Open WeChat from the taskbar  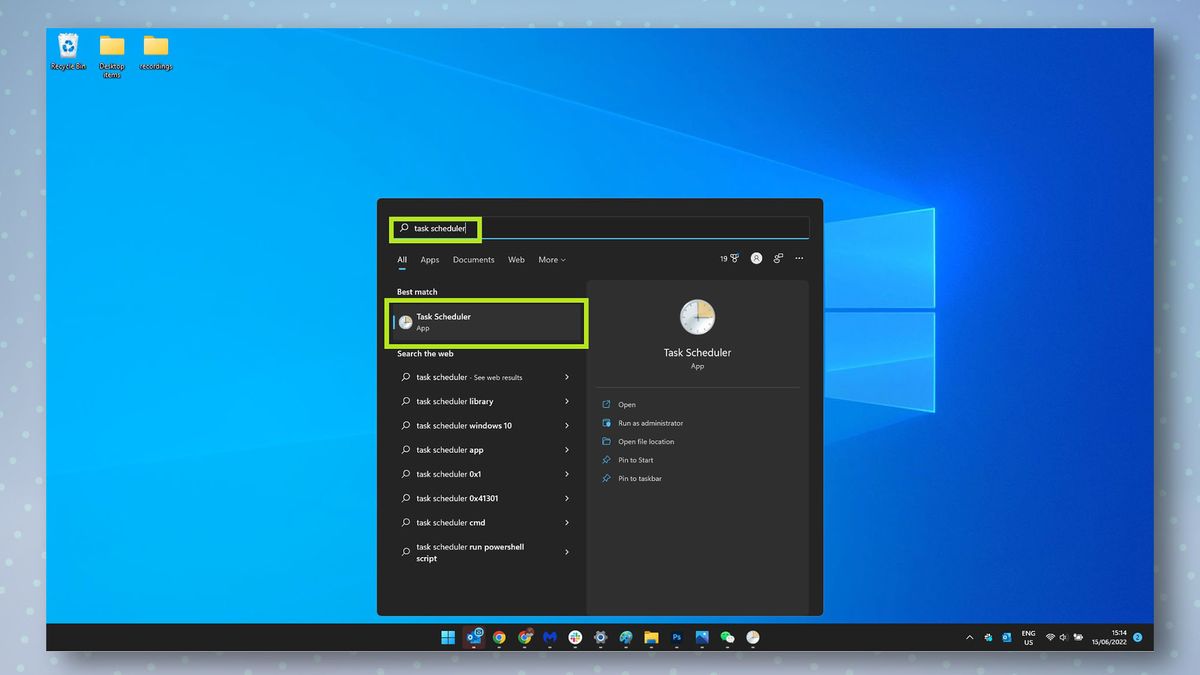coord(727,637)
